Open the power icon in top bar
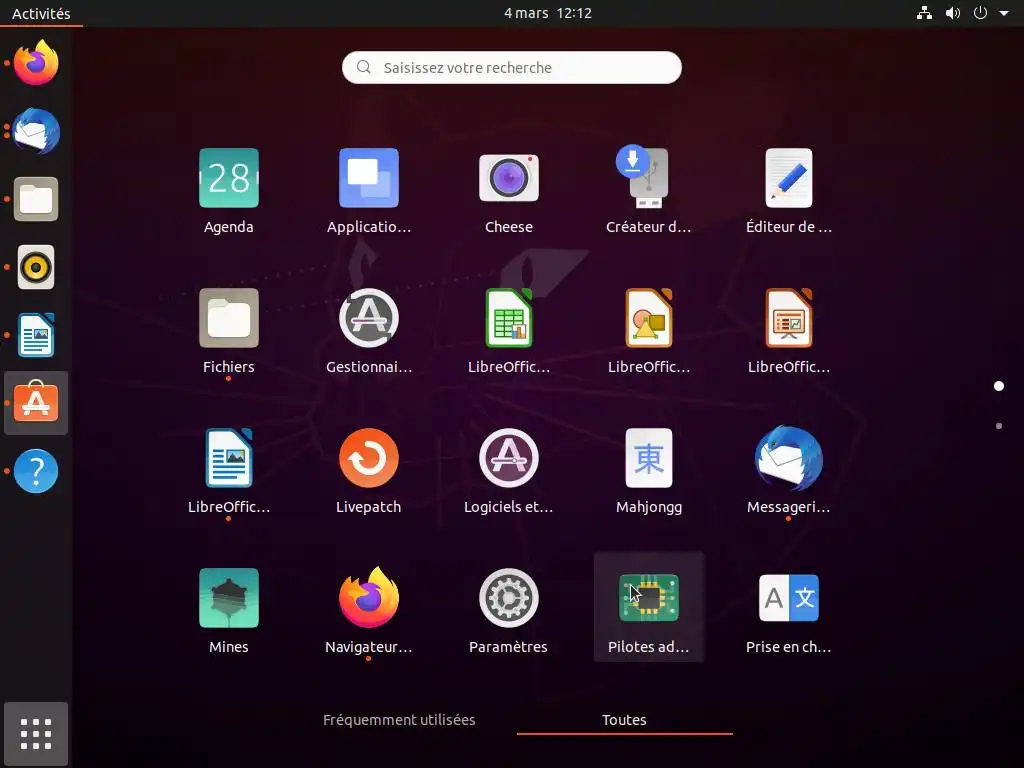1024x768 pixels. click(x=980, y=13)
